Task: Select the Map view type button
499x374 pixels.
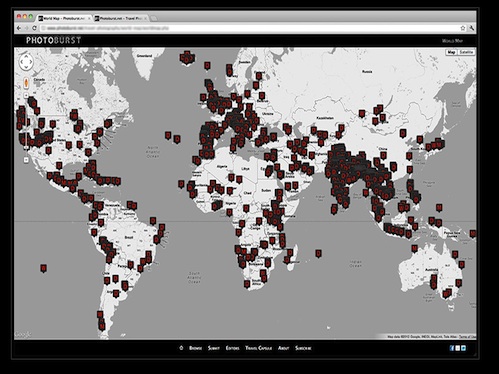Action: (451, 52)
